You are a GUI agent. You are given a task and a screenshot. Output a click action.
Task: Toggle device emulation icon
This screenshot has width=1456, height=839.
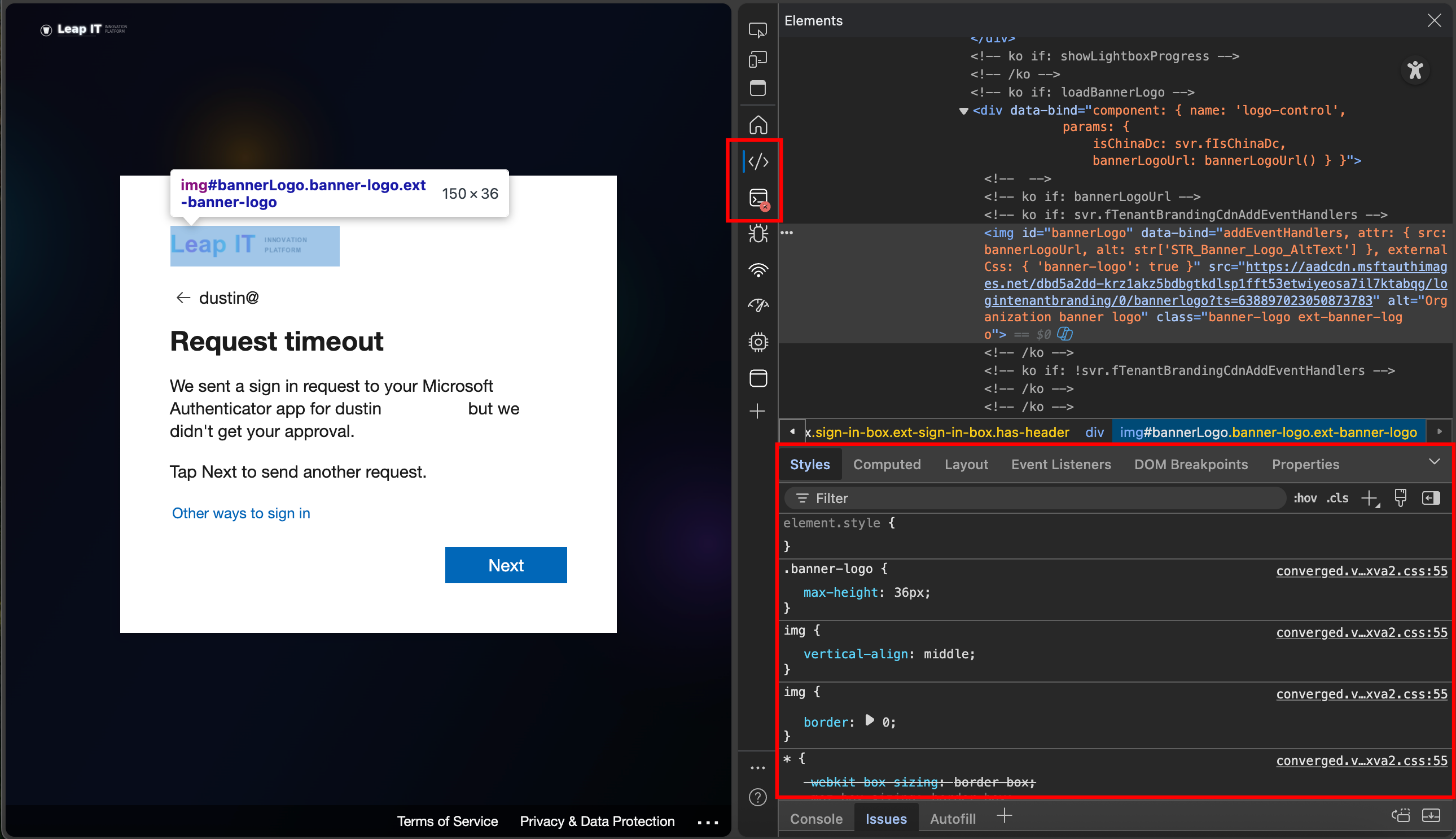point(757,59)
